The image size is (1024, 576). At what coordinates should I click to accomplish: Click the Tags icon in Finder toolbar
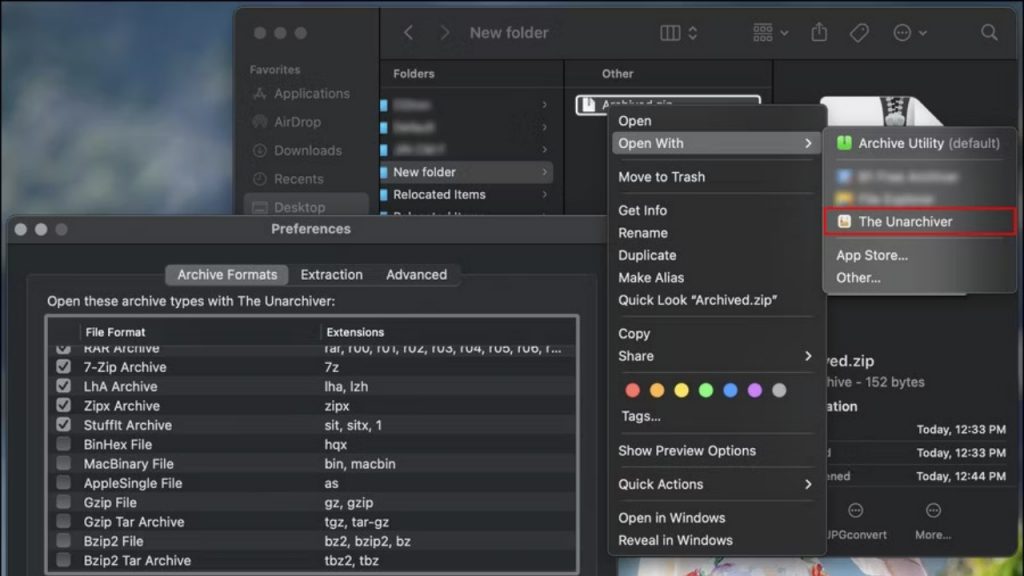tap(858, 33)
